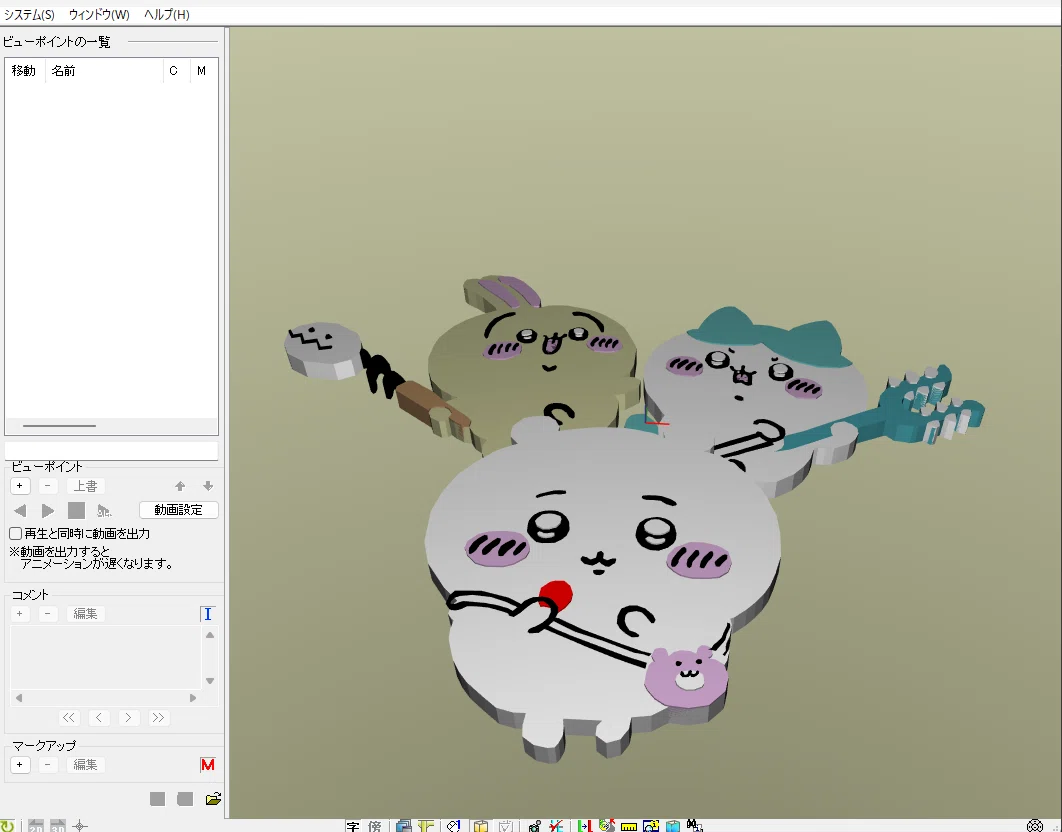Click the first gray square icon beside folder
Image resolution: width=1062 pixels, height=832 pixels.
(x=158, y=799)
